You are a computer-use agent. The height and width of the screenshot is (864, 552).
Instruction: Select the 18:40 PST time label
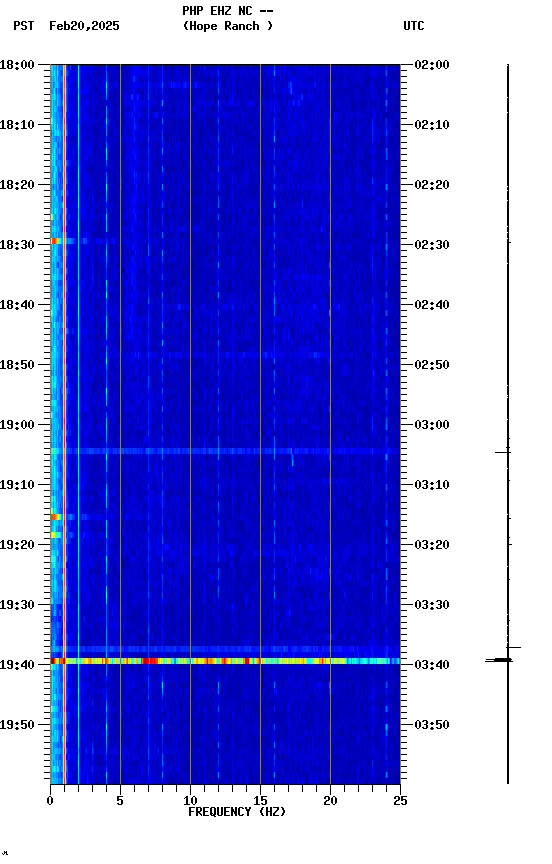[x=17, y=305]
